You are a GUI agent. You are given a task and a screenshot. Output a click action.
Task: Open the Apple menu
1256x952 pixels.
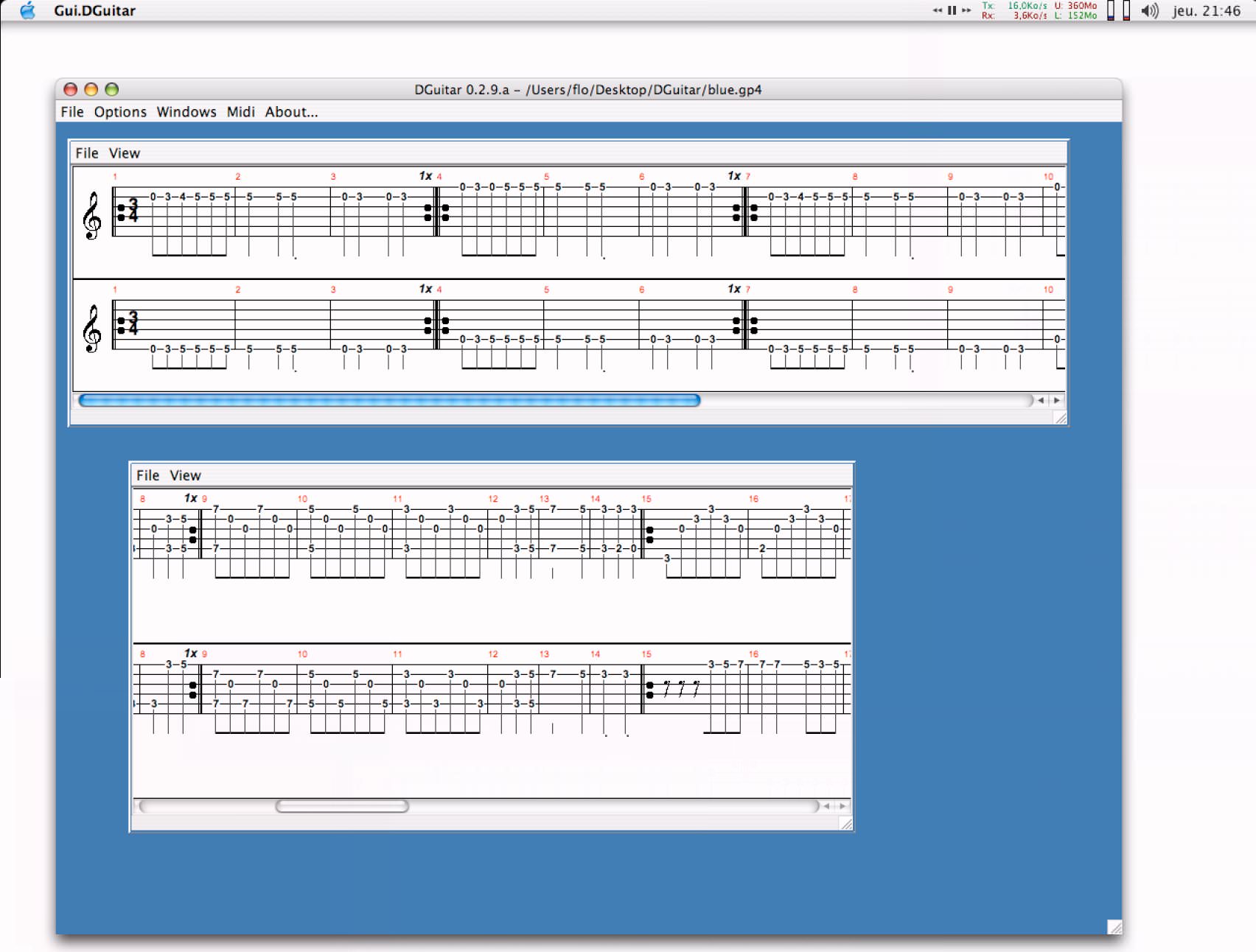pyautogui.click(x=27, y=10)
